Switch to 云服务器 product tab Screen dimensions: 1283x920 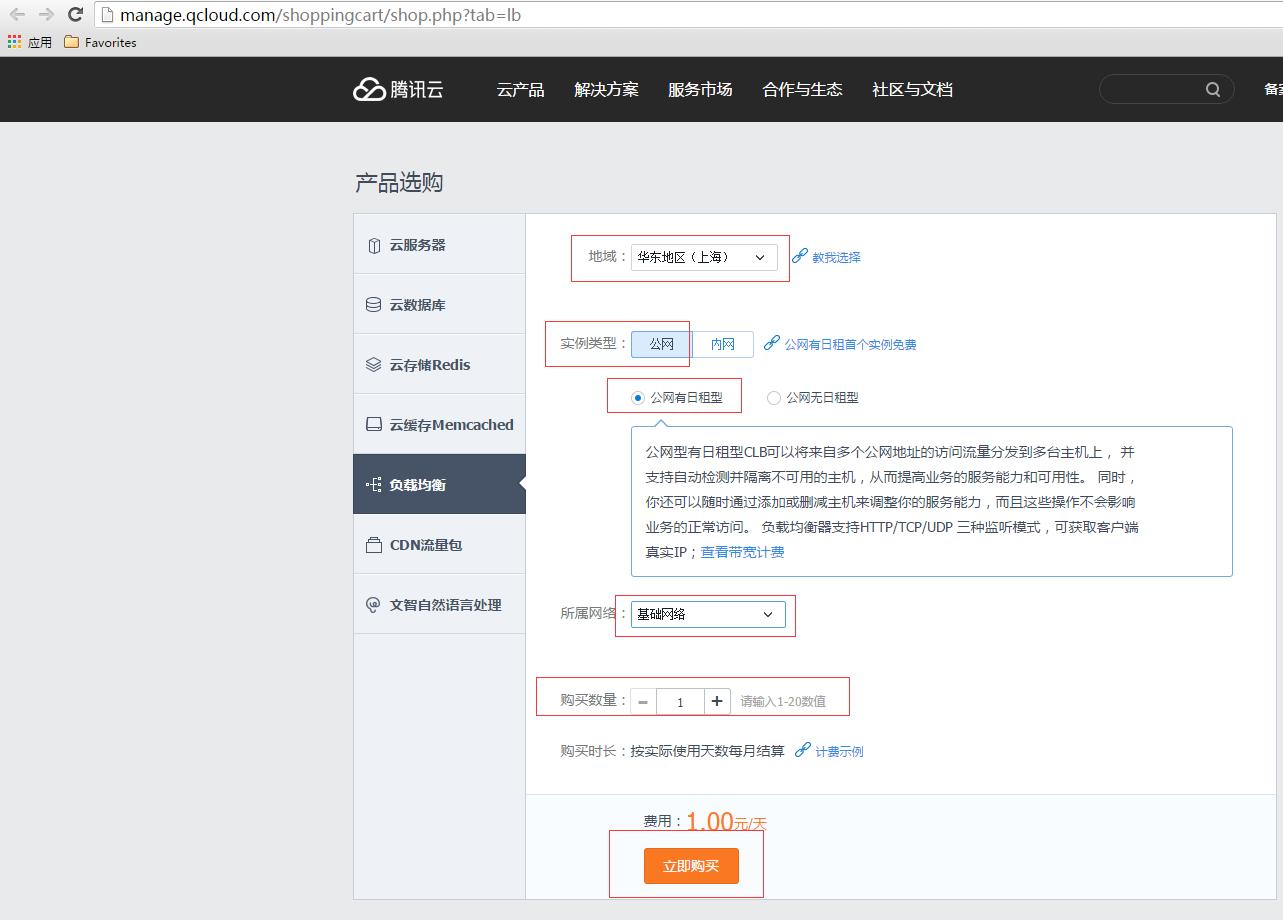[439, 244]
